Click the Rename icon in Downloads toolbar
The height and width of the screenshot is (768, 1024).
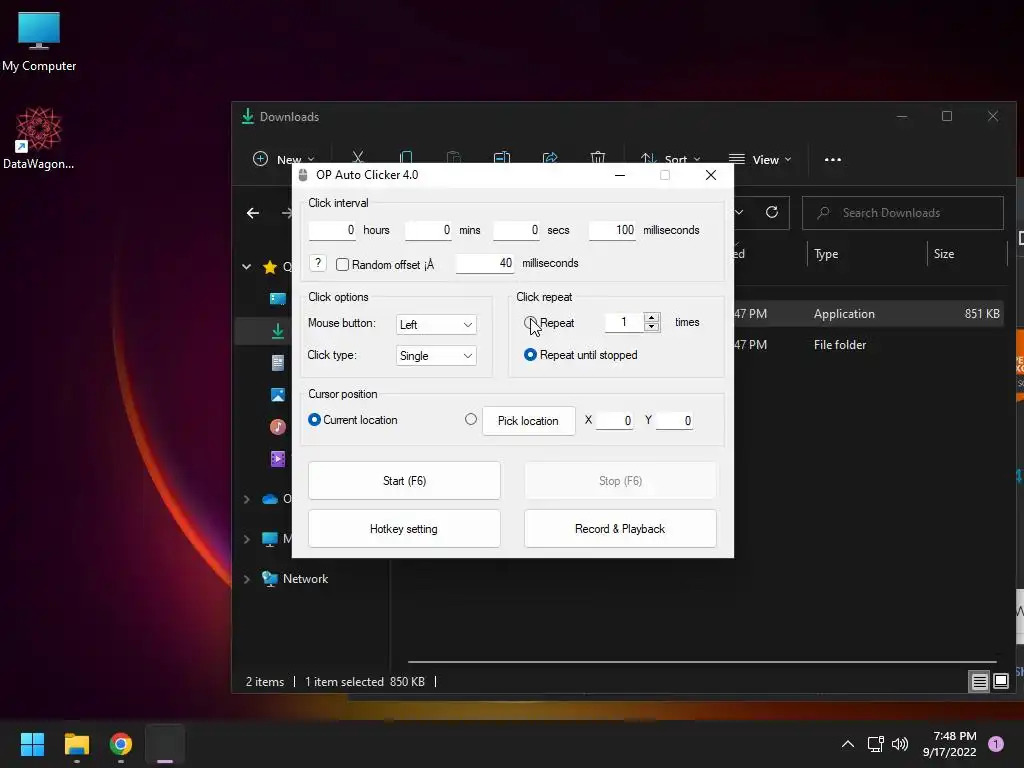pyautogui.click(x=502, y=157)
